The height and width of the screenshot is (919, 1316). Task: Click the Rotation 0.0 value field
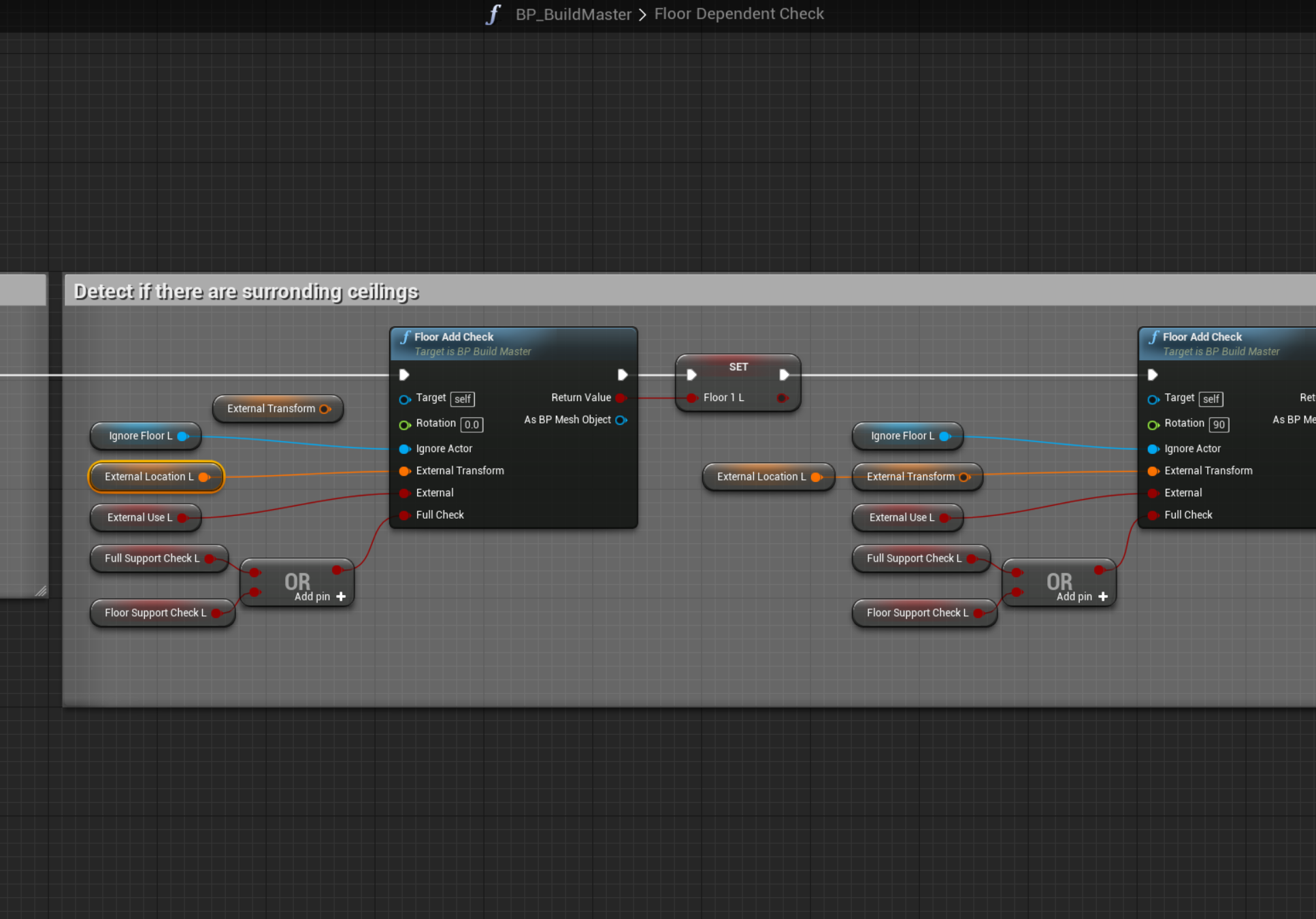[x=472, y=425]
